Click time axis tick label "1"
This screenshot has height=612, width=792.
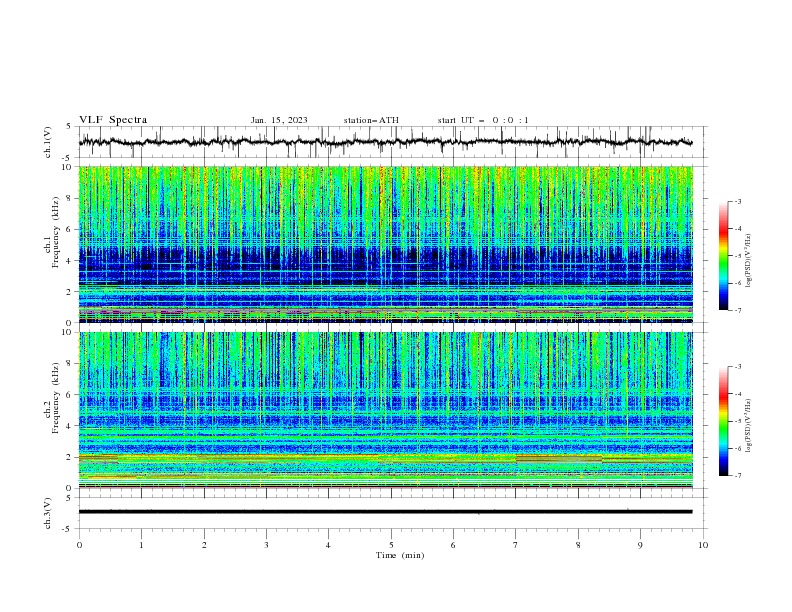click(x=141, y=545)
